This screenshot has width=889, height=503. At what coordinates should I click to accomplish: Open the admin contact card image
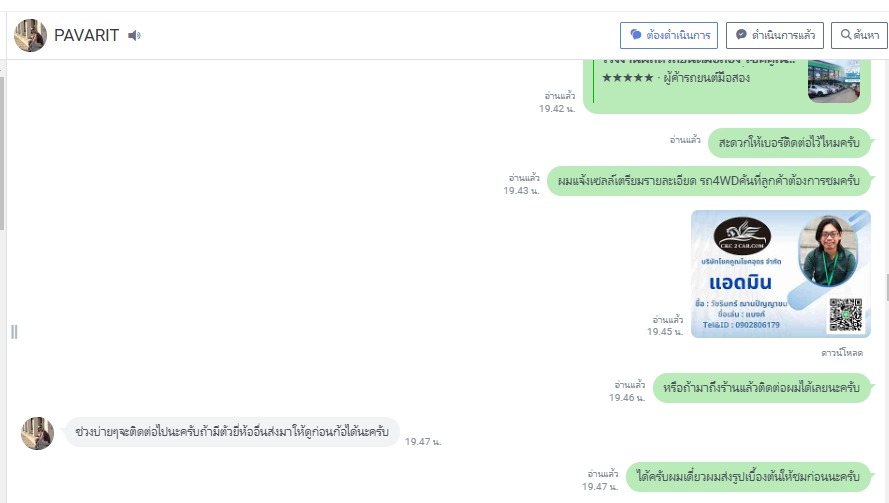coord(781,274)
